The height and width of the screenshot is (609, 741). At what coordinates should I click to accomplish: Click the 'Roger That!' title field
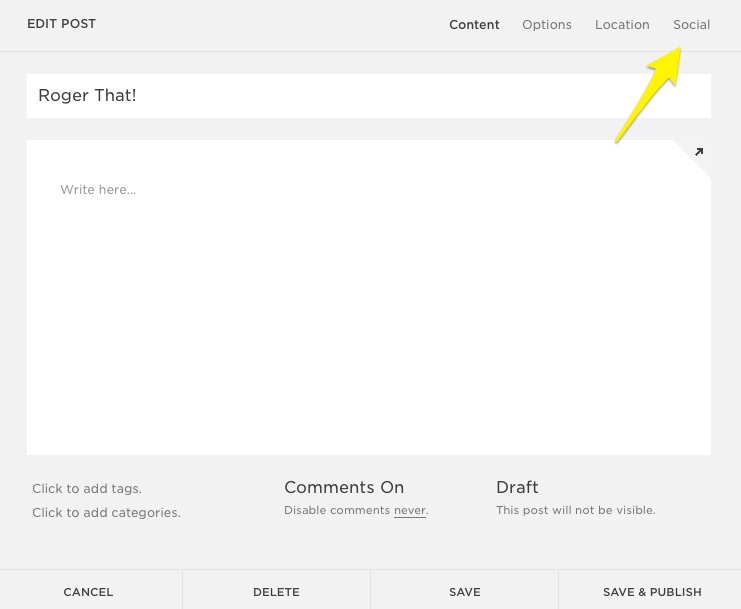pyautogui.click(x=368, y=96)
